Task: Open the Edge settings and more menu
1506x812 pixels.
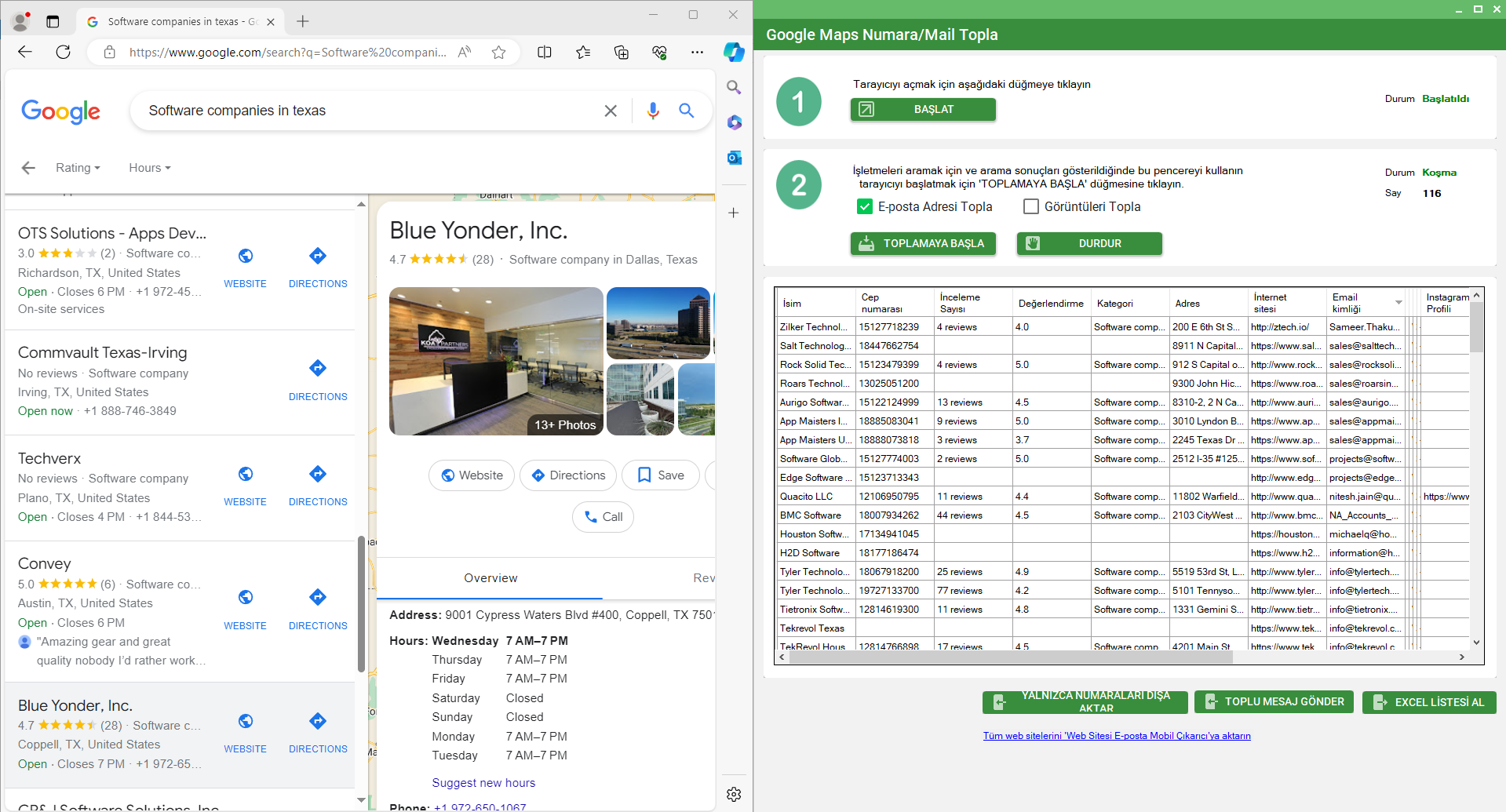Action: [x=697, y=52]
